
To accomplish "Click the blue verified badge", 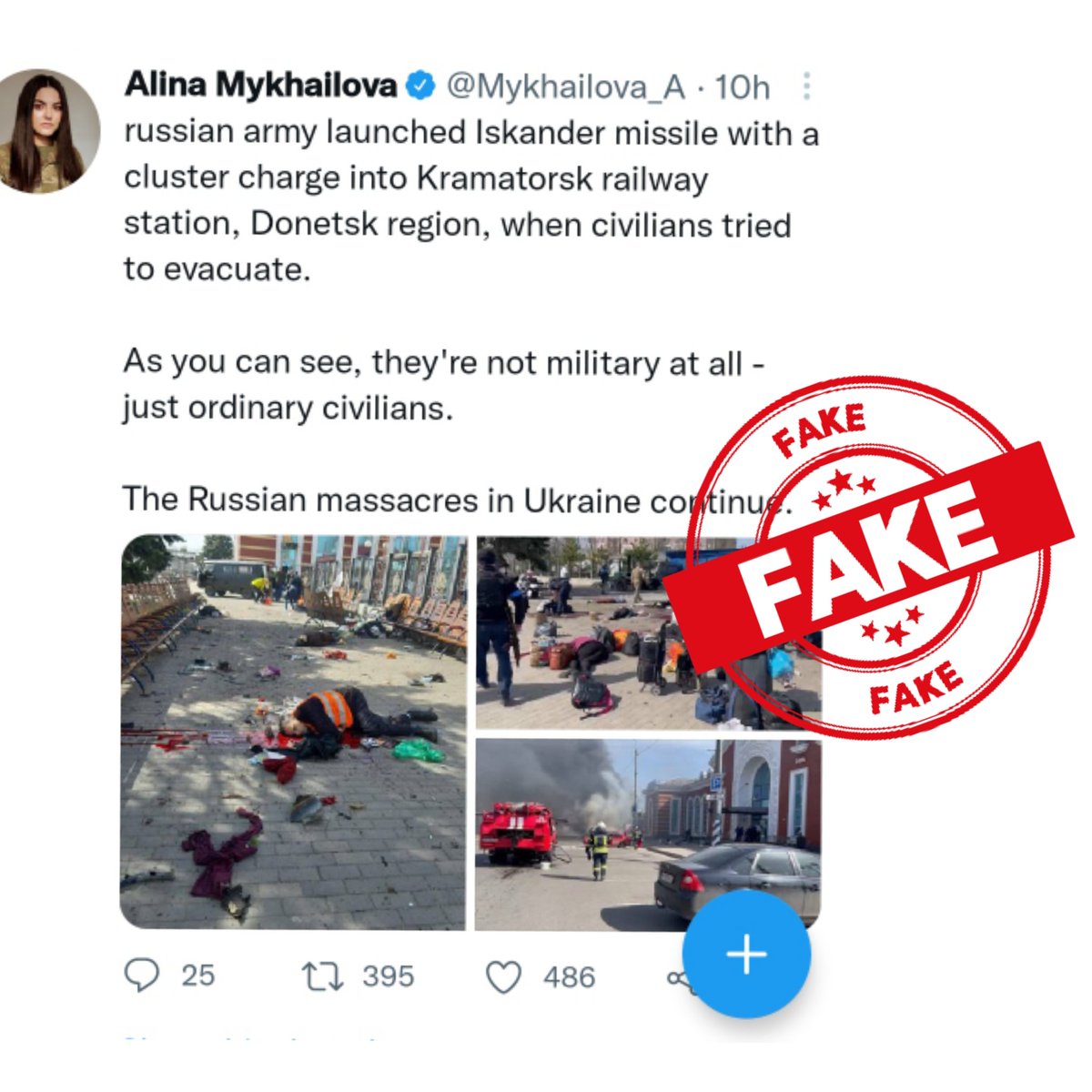I will point(420,86).
